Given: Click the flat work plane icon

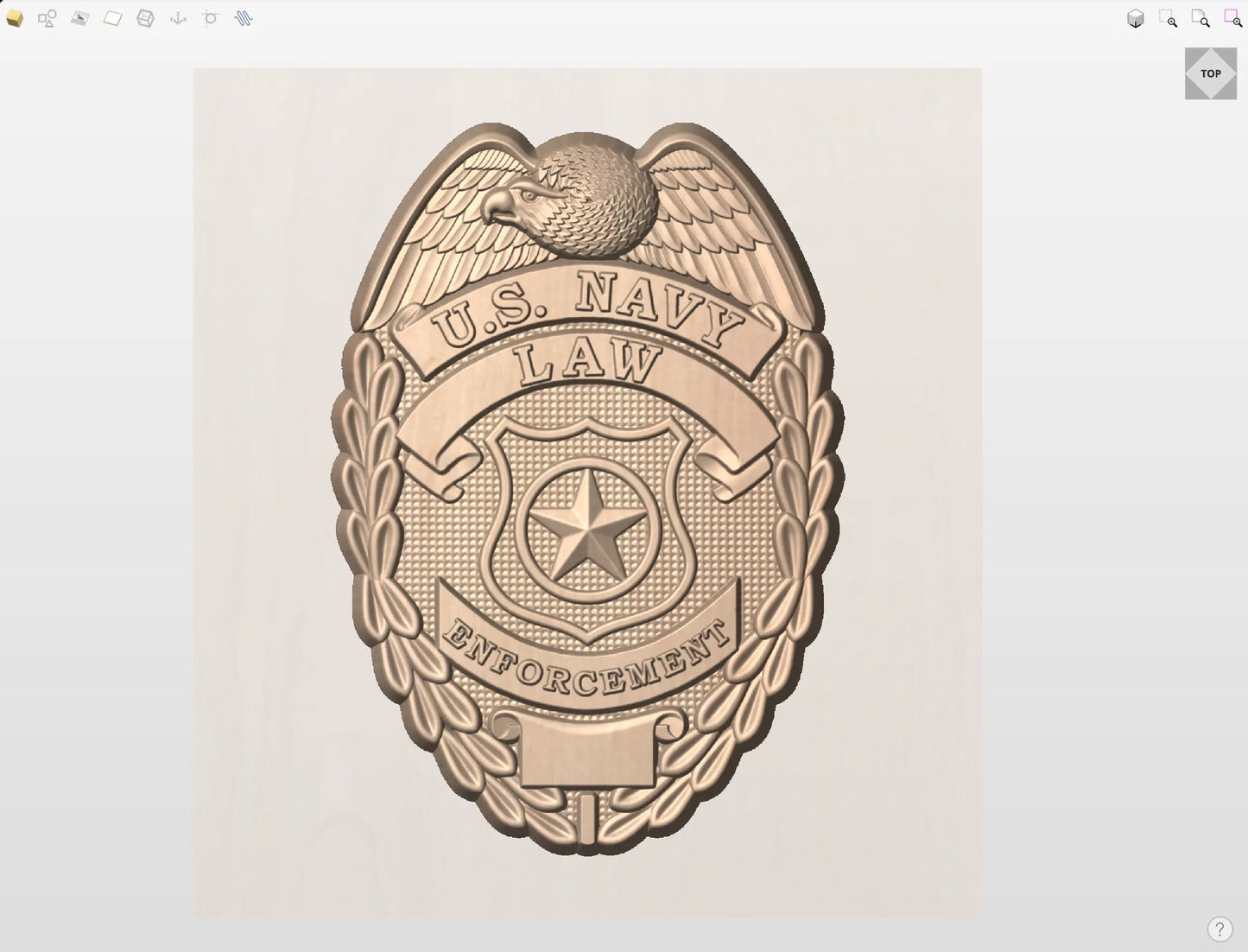Looking at the screenshot, I should coord(112,18).
